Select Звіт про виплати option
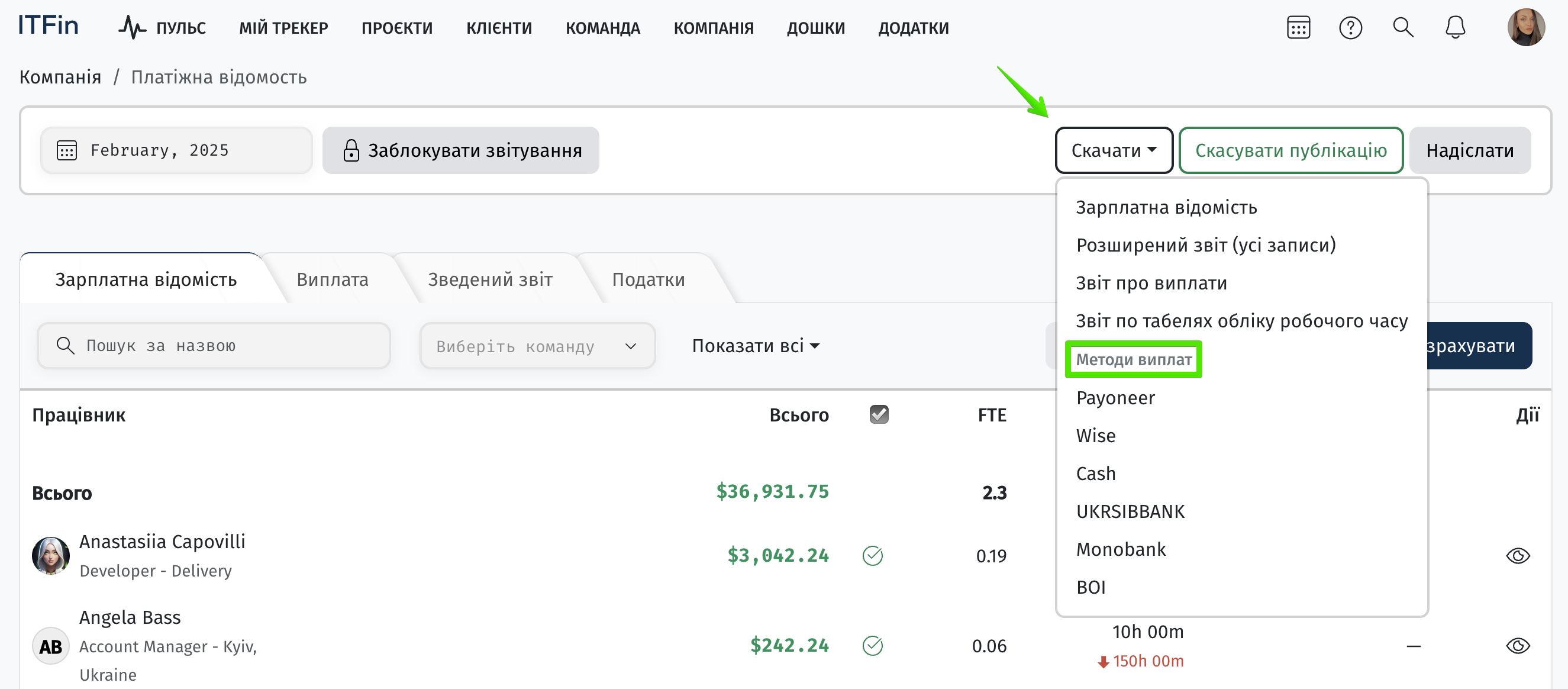1568x689 pixels. click(x=1151, y=283)
